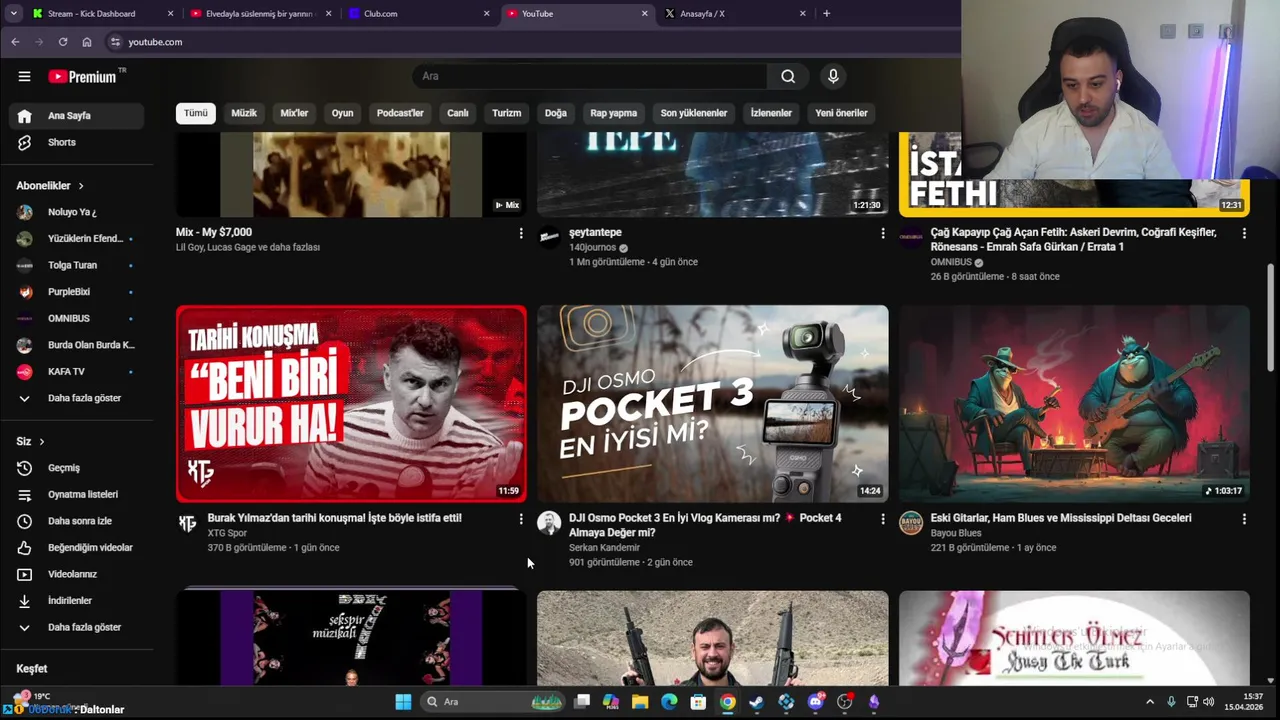This screenshot has width=1280, height=720.
Task: Select the Canlı filter chip
Action: tap(457, 113)
